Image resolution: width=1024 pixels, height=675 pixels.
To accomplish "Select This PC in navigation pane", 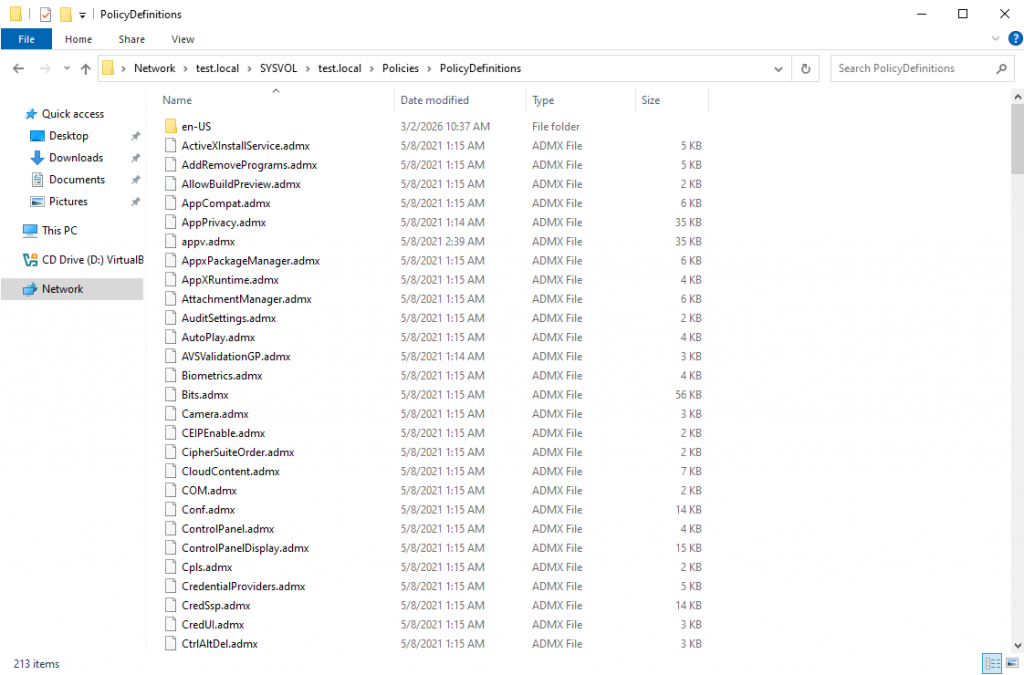I will (x=59, y=230).
